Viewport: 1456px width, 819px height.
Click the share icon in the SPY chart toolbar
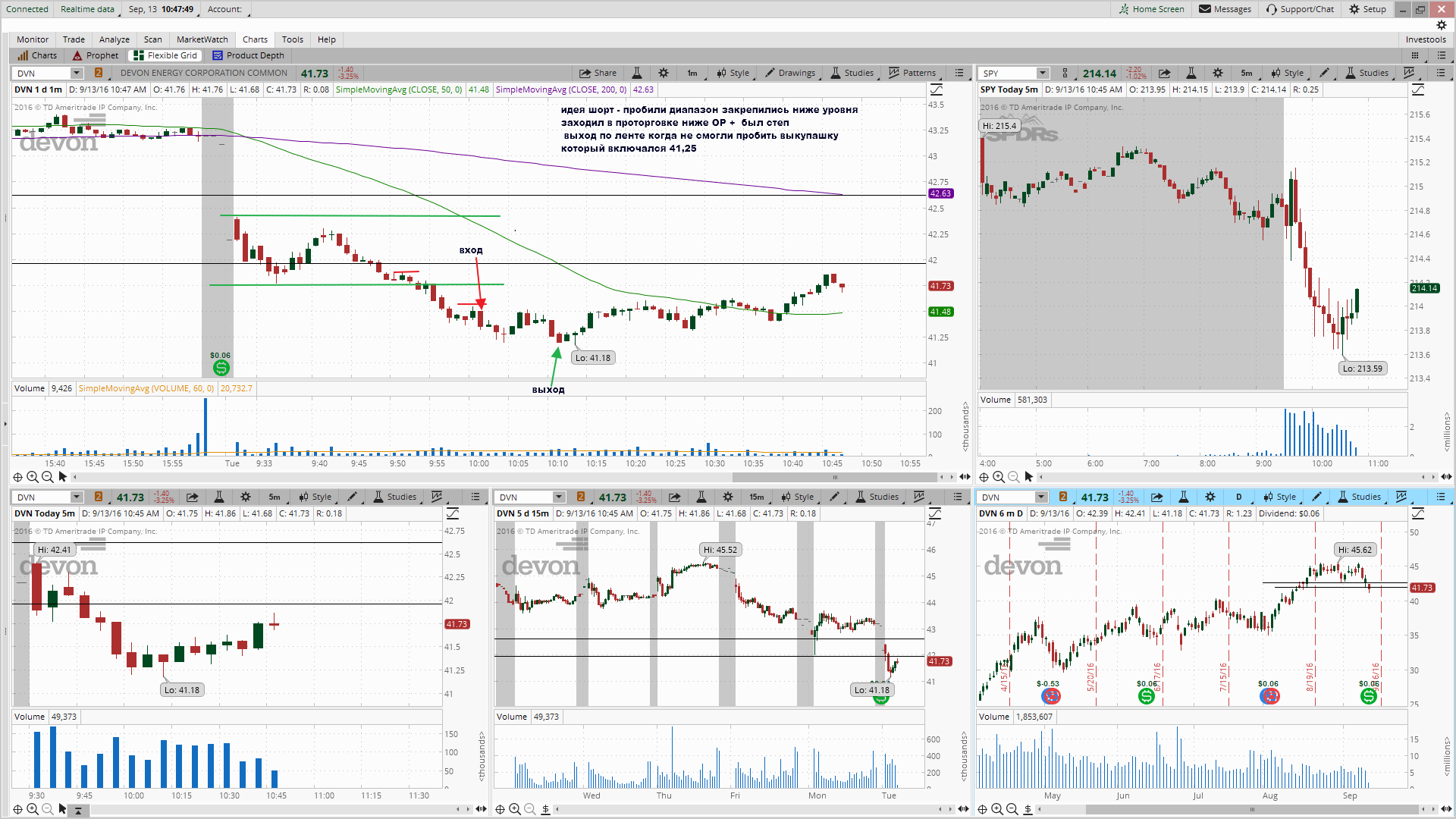(x=1164, y=73)
